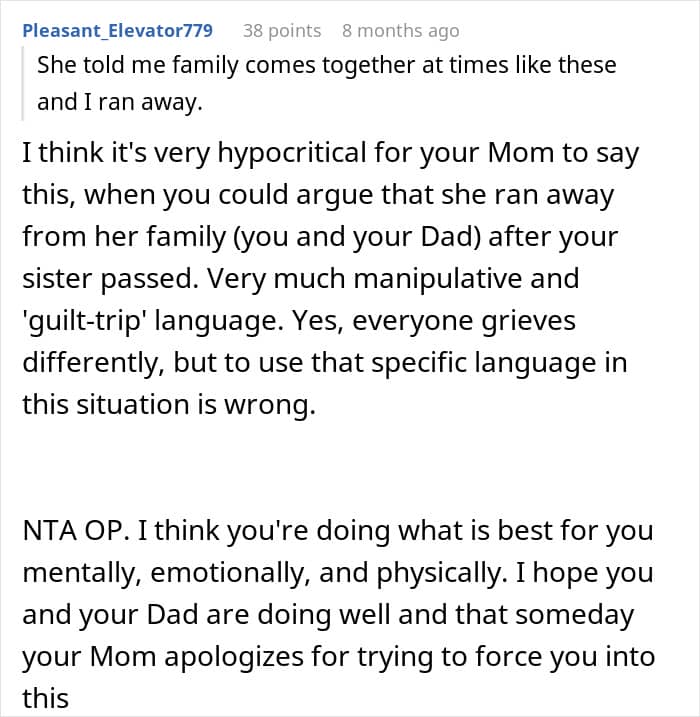Click the "NTA OP." verdict text

click(75, 530)
